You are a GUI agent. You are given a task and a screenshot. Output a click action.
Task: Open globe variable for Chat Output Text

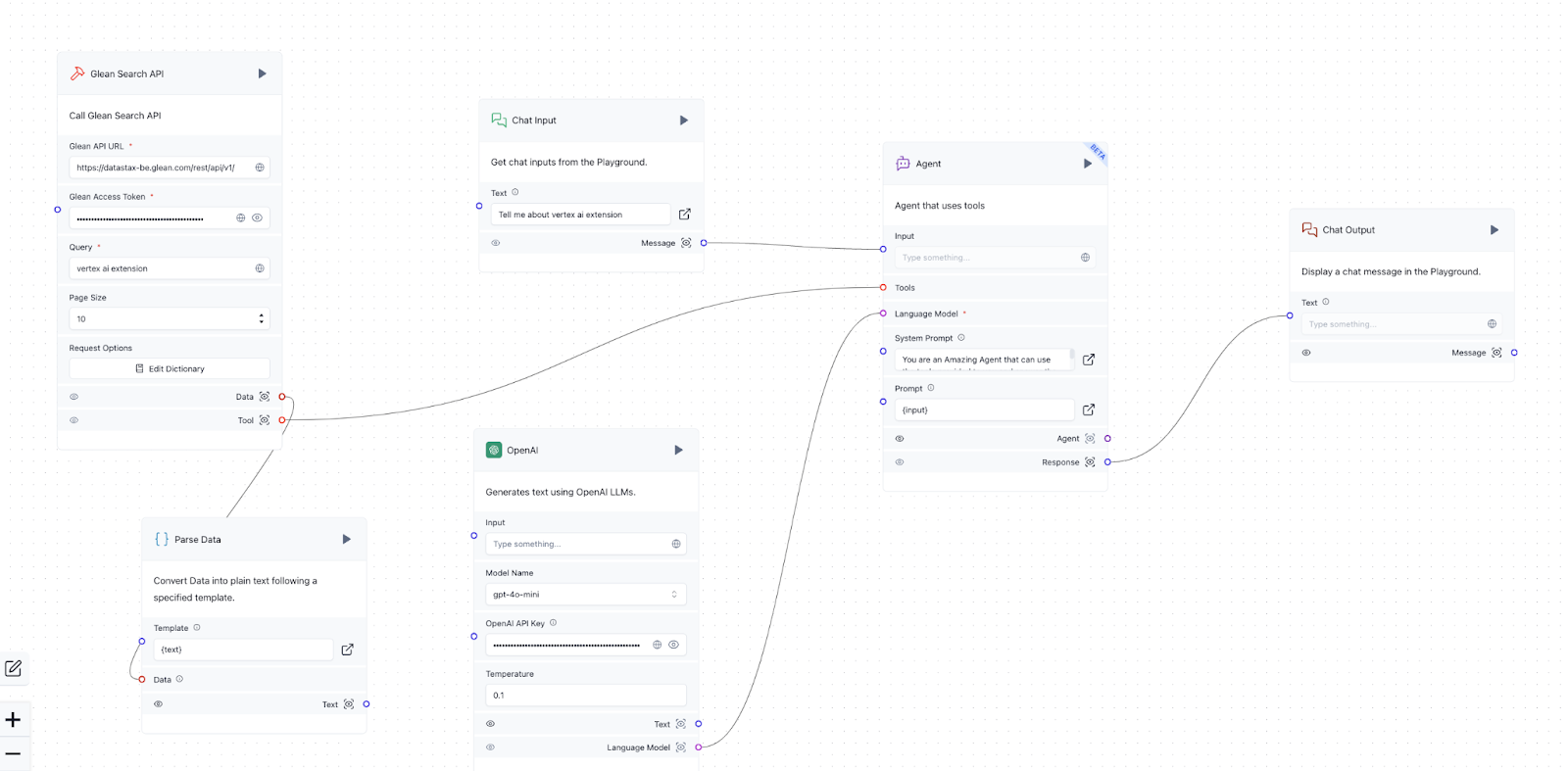point(1492,324)
